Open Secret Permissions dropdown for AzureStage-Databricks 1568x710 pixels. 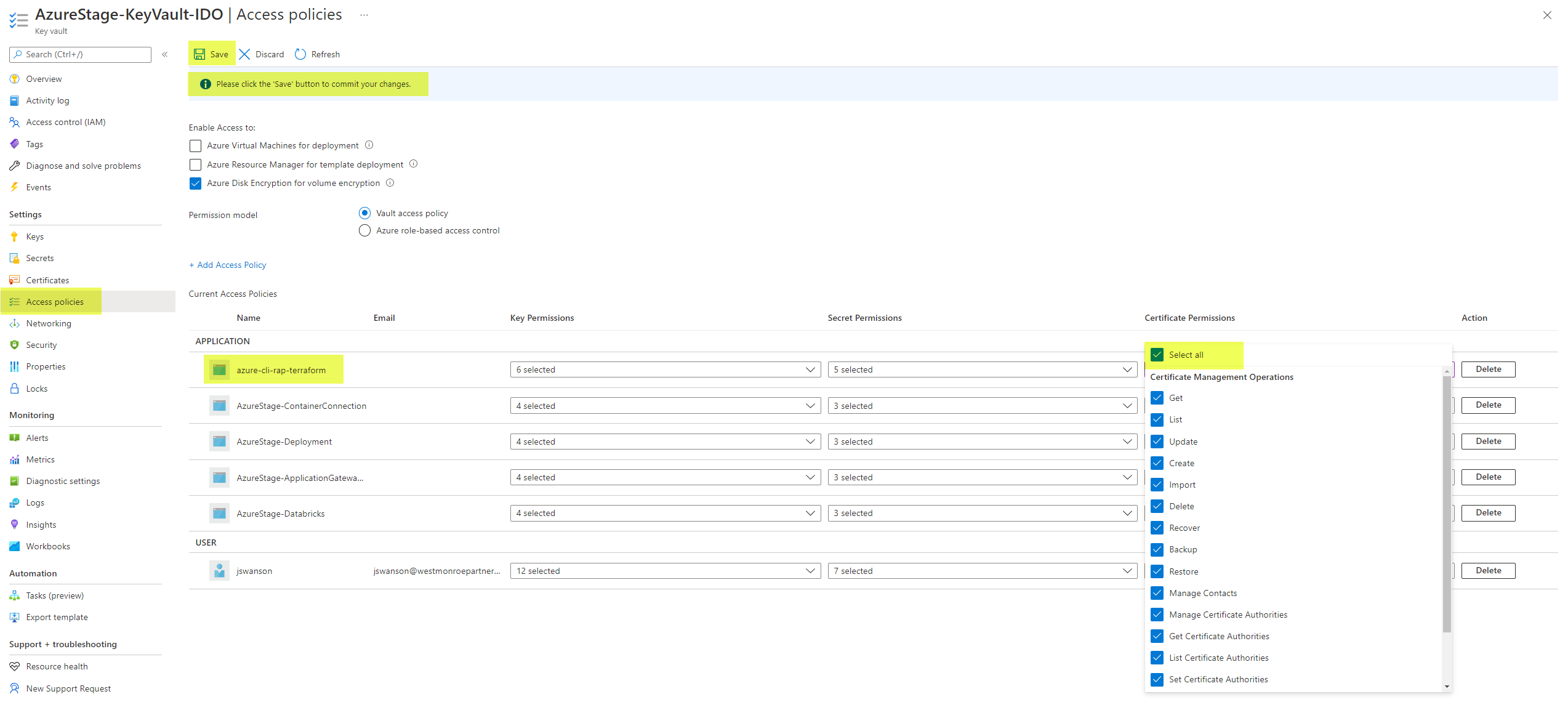click(x=982, y=513)
